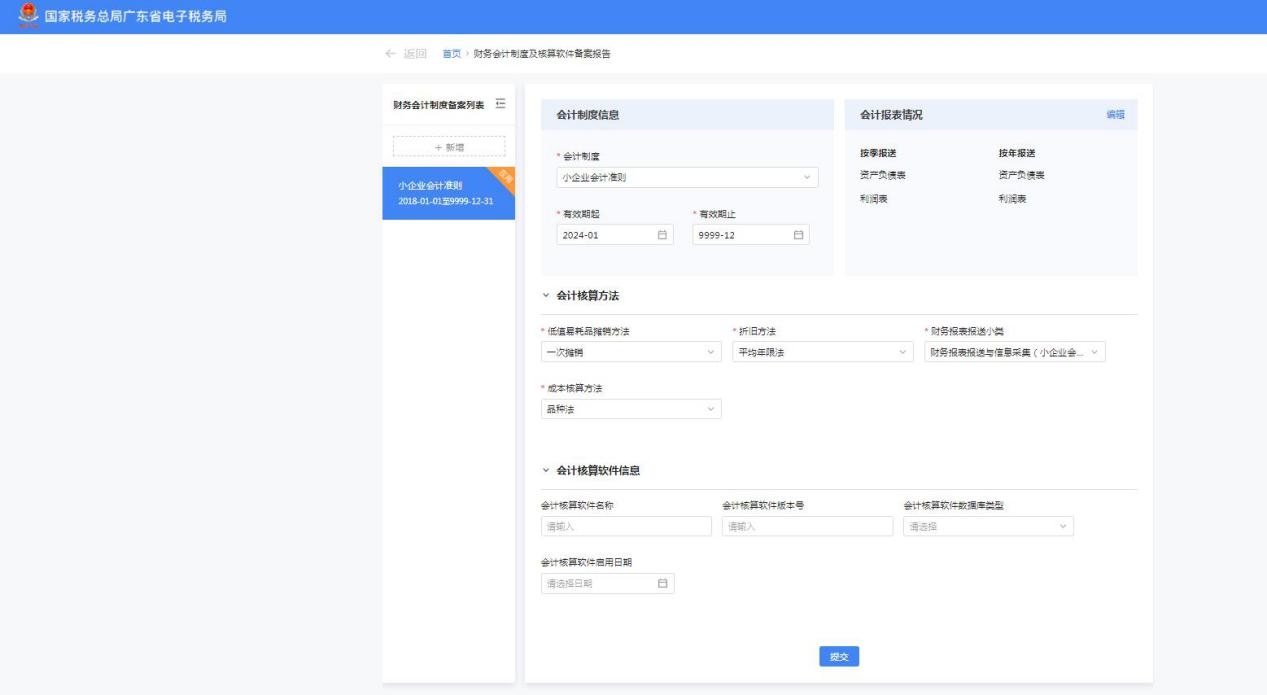Collapse the 会计核算方法 section
1267x695 pixels.
click(x=546, y=296)
